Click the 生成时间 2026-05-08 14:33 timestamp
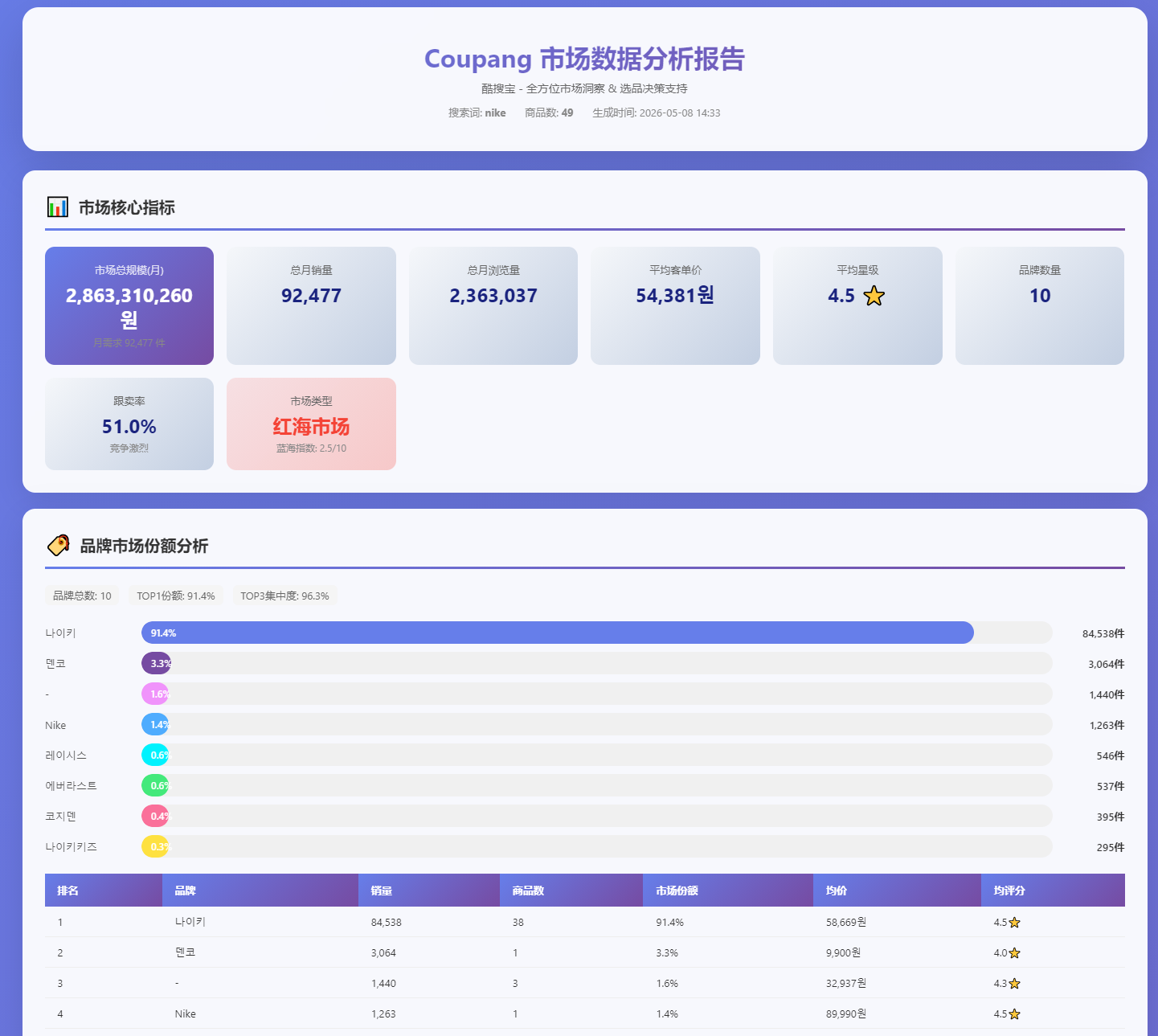1158x1036 pixels. point(657,113)
